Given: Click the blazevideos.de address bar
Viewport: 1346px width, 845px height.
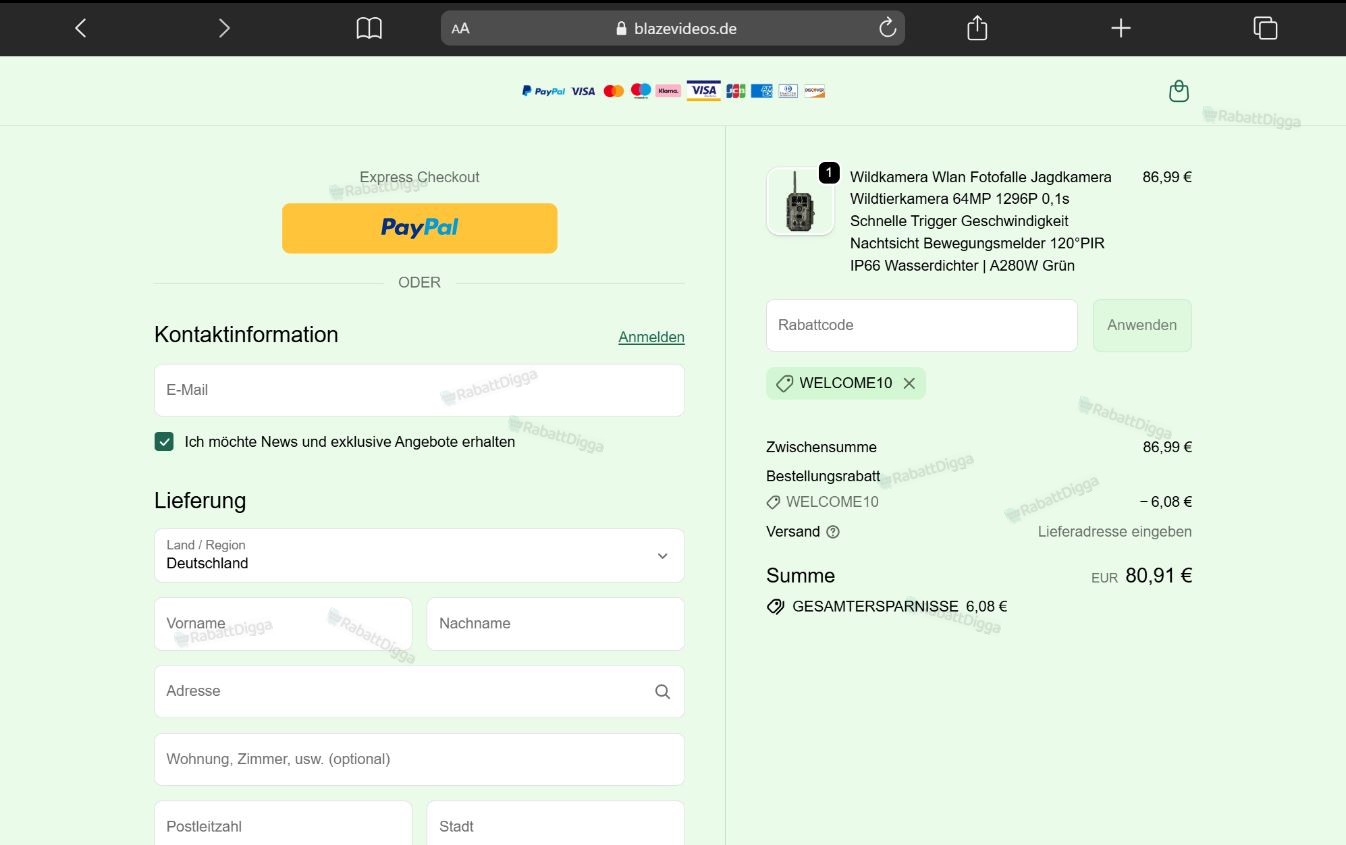Looking at the screenshot, I should pos(672,28).
